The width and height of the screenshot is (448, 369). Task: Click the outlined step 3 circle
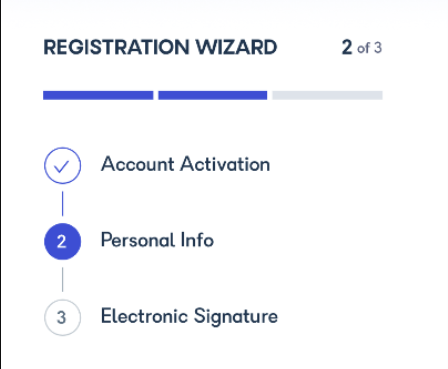click(x=62, y=317)
